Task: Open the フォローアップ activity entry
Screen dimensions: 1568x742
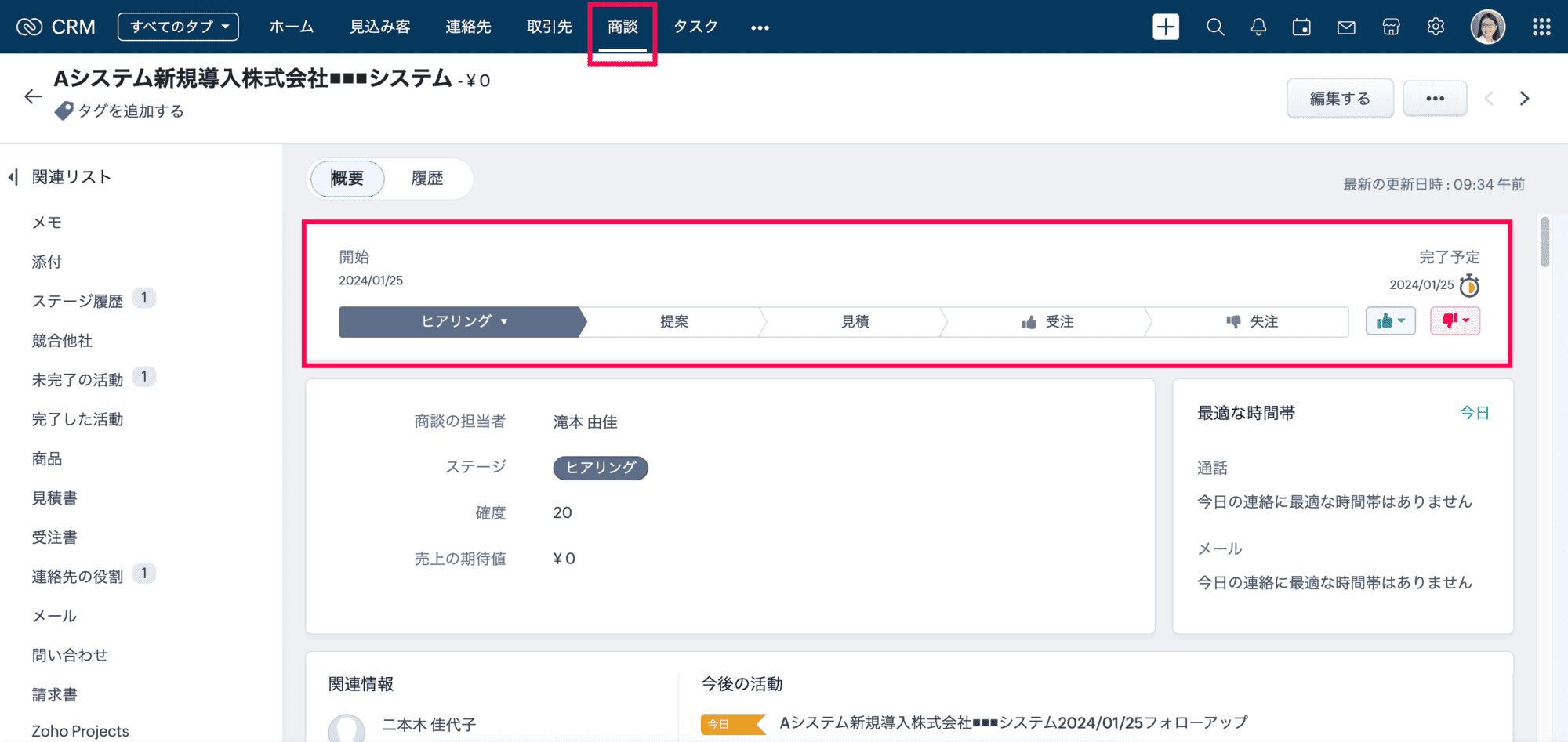Action: tap(1013, 722)
